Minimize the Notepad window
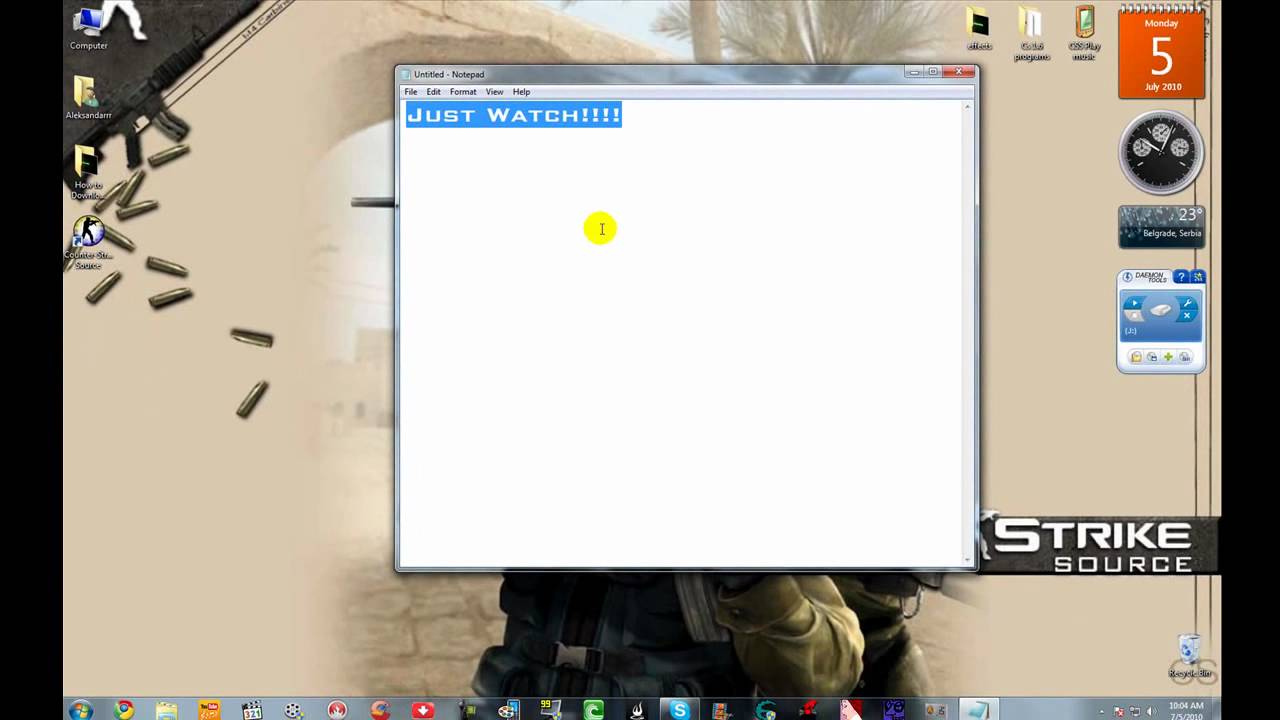This screenshot has height=720, width=1280. coord(915,72)
